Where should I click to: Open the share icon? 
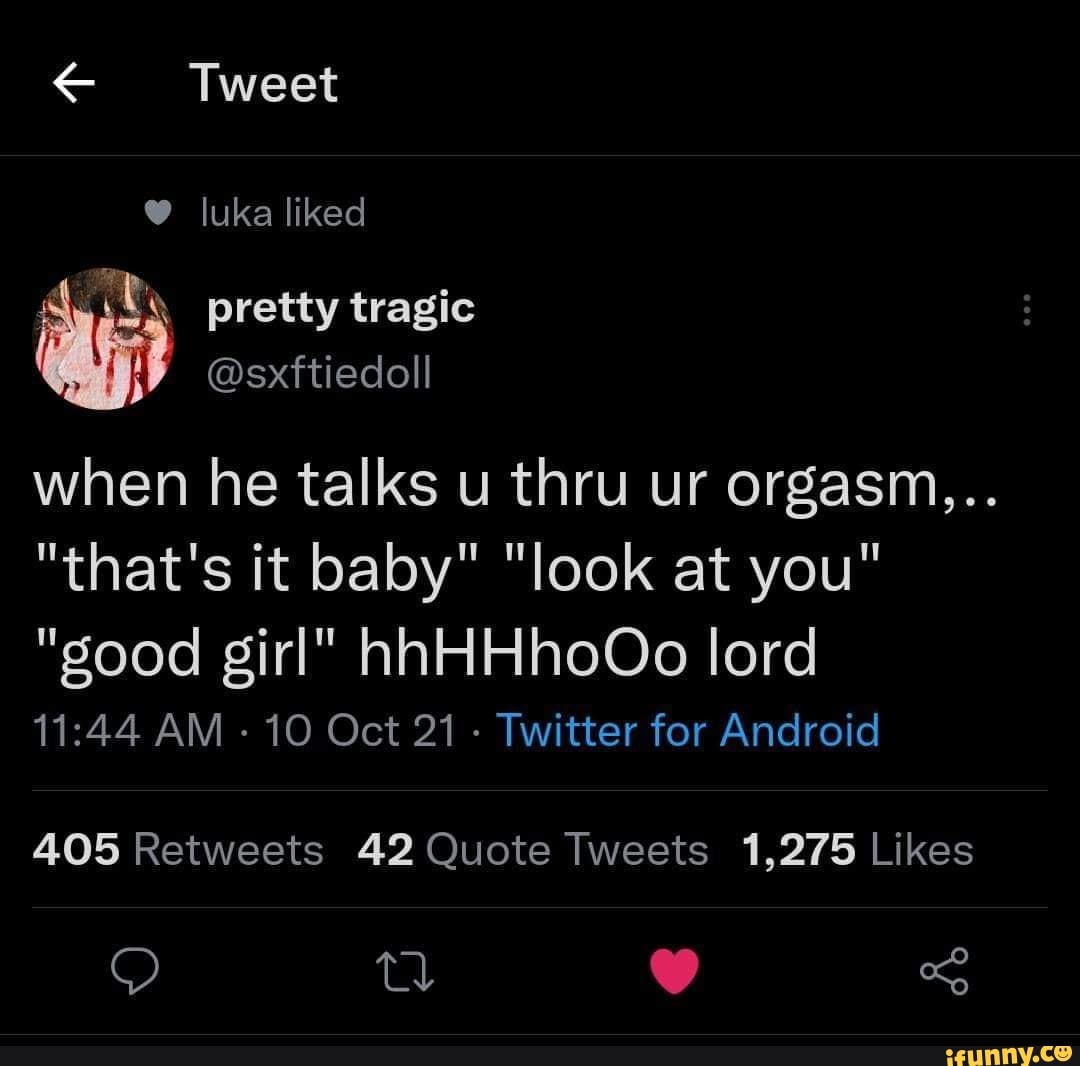(944, 971)
